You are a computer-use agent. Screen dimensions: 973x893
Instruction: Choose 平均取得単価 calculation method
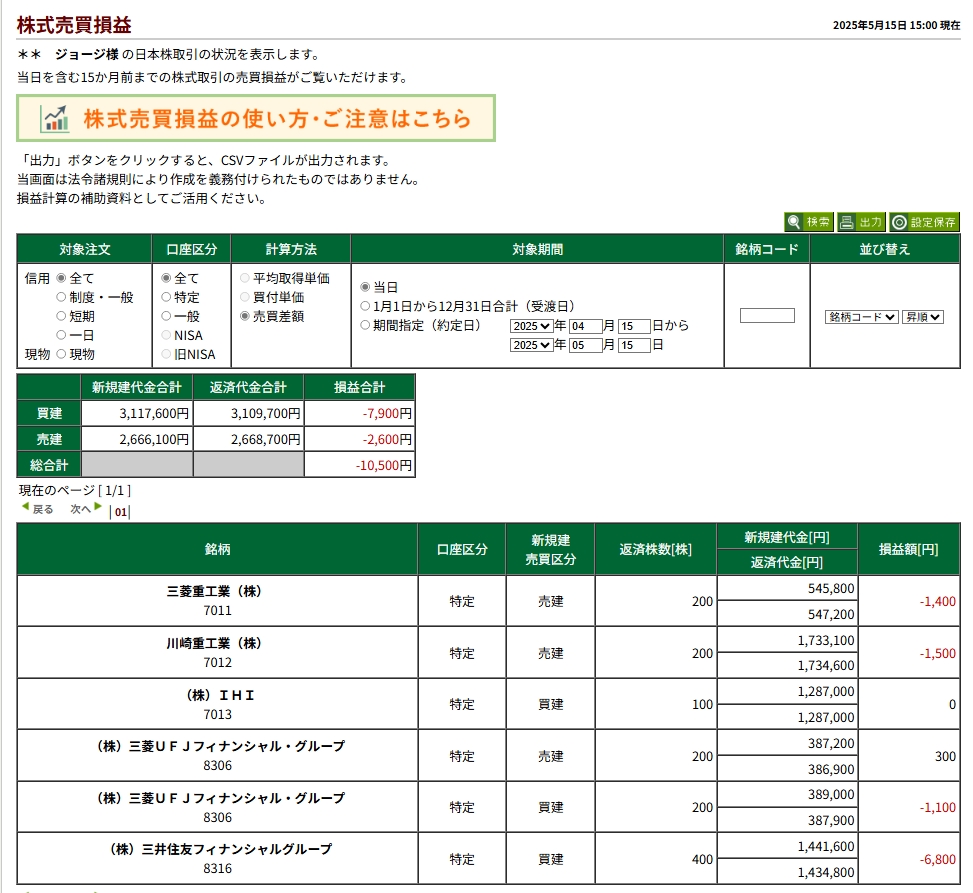[244, 278]
